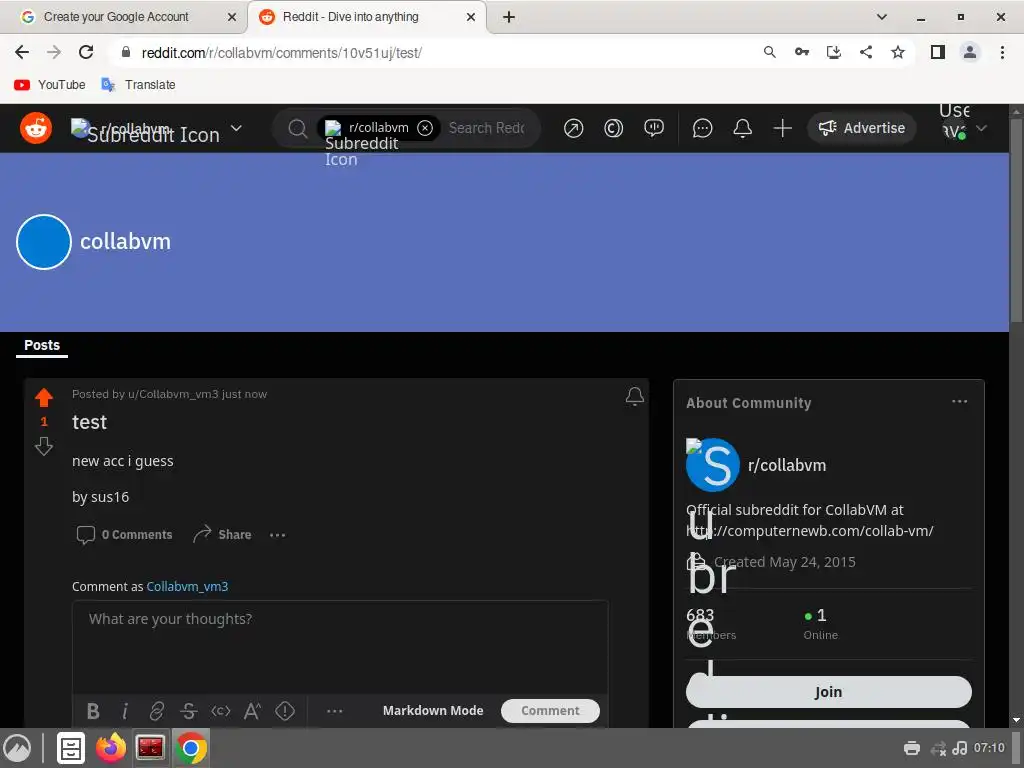
Task: Click the plus Create Post icon
Action: coord(782,128)
